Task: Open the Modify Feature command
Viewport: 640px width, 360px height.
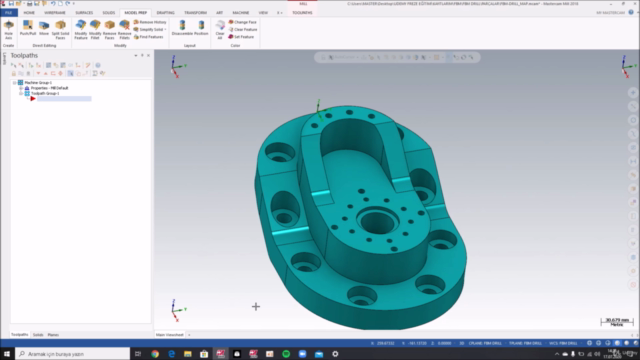Action: click(x=81, y=30)
